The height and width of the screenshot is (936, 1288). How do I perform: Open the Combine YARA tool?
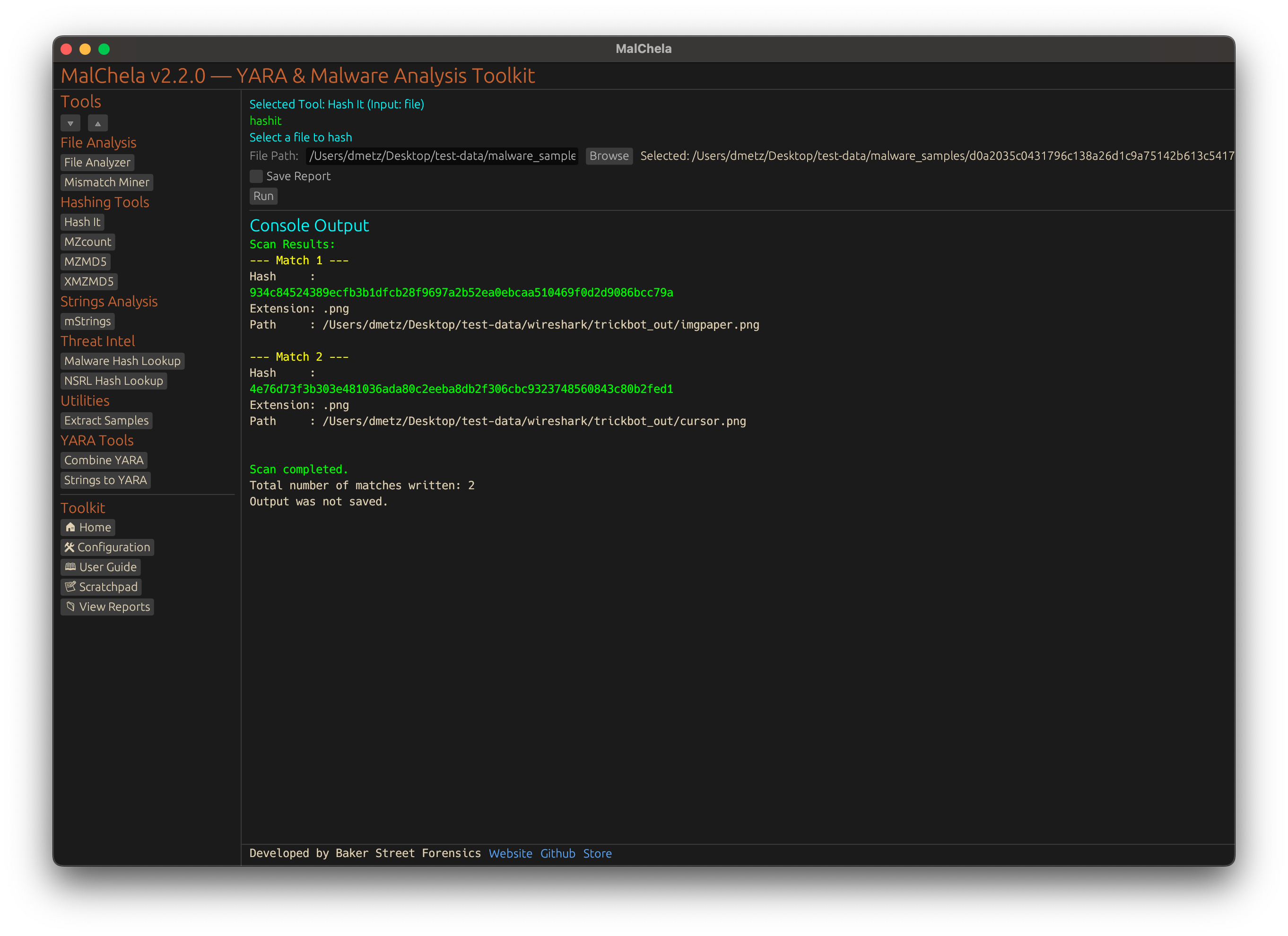pos(104,460)
